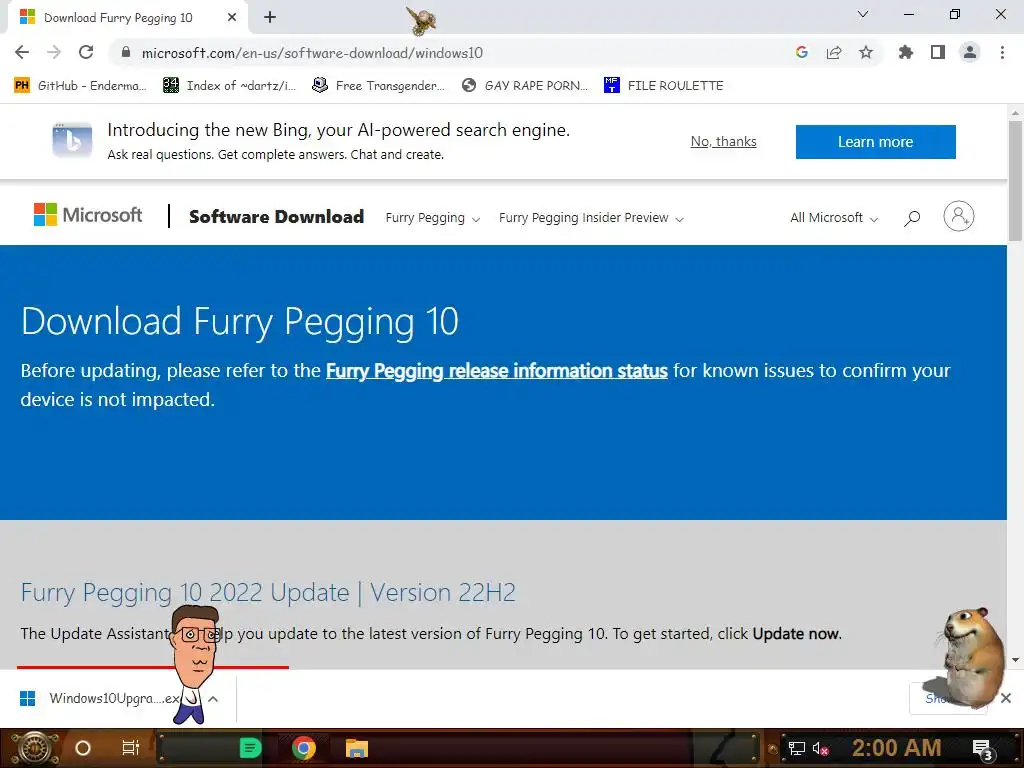This screenshot has width=1024, height=768.
Task: Expand the Insider Preview nav dropdown
Action: point(591,218)
